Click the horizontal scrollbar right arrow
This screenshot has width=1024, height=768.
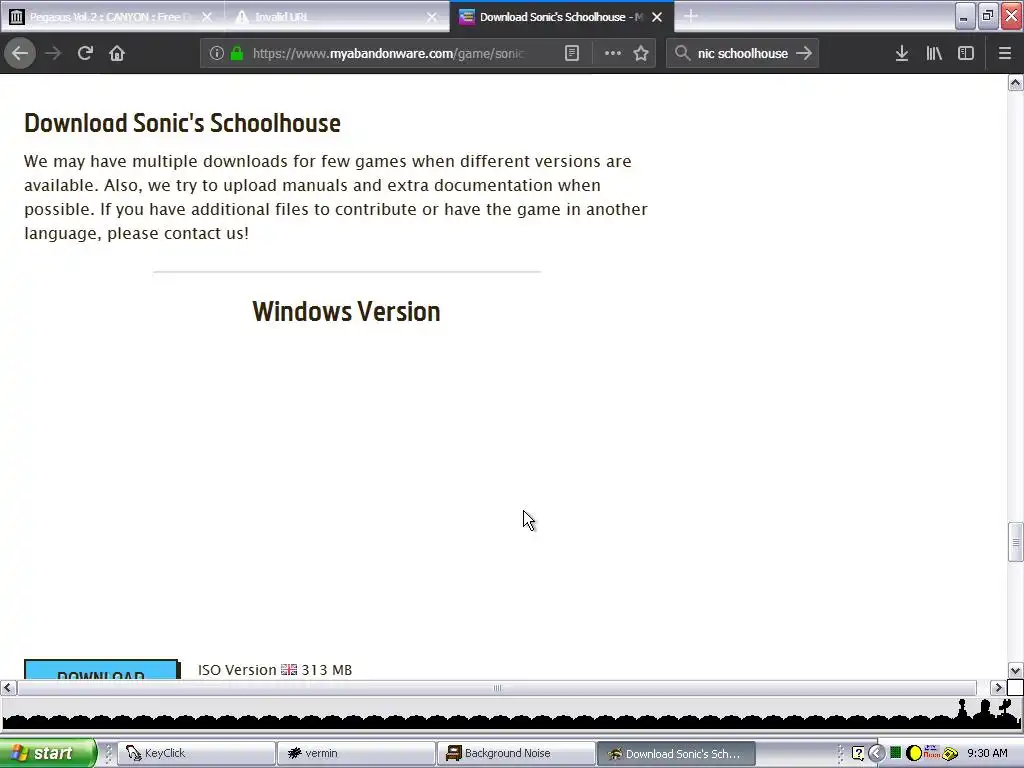[998, 688]
